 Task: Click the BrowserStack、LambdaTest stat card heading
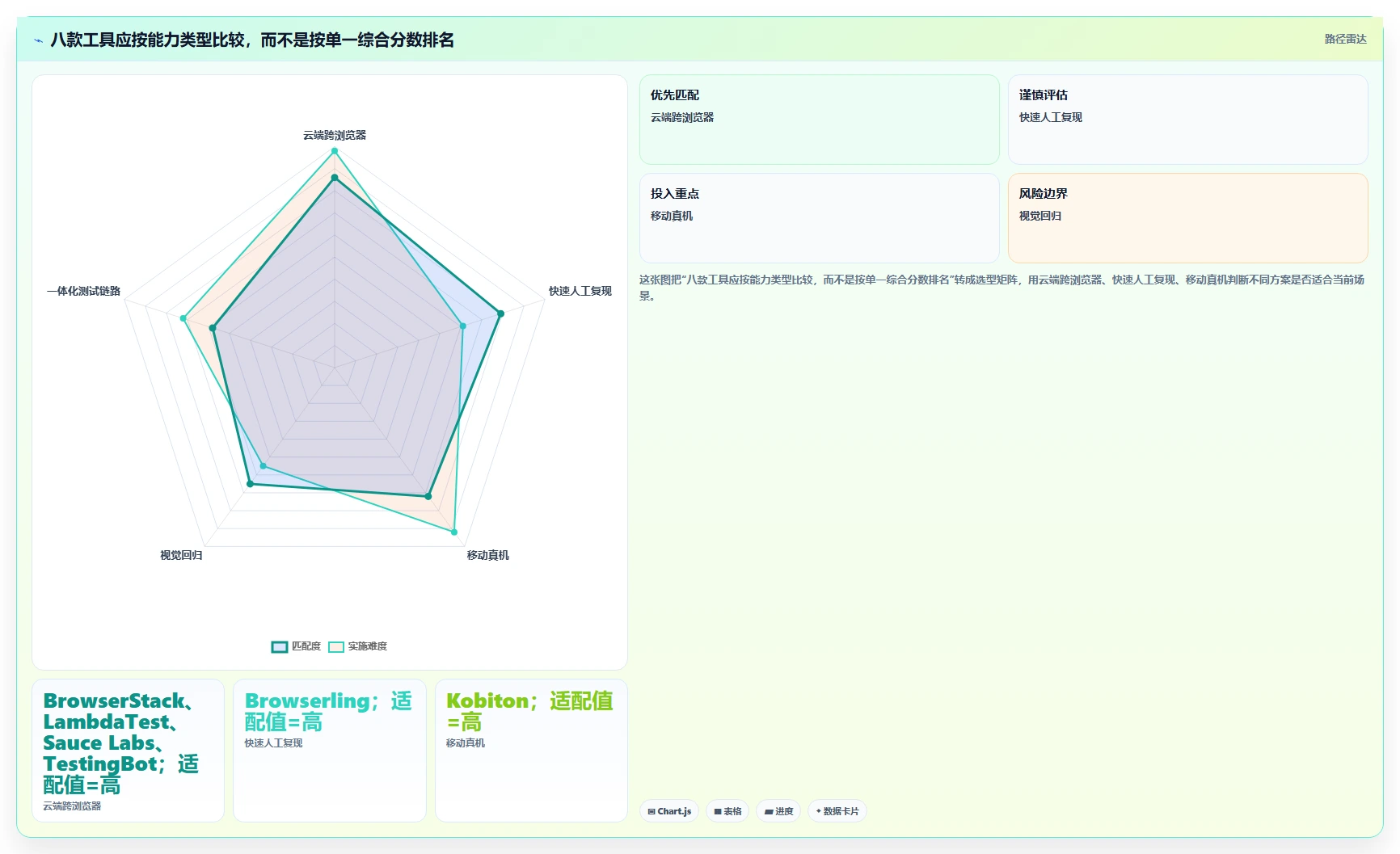(x=121, y=743)
